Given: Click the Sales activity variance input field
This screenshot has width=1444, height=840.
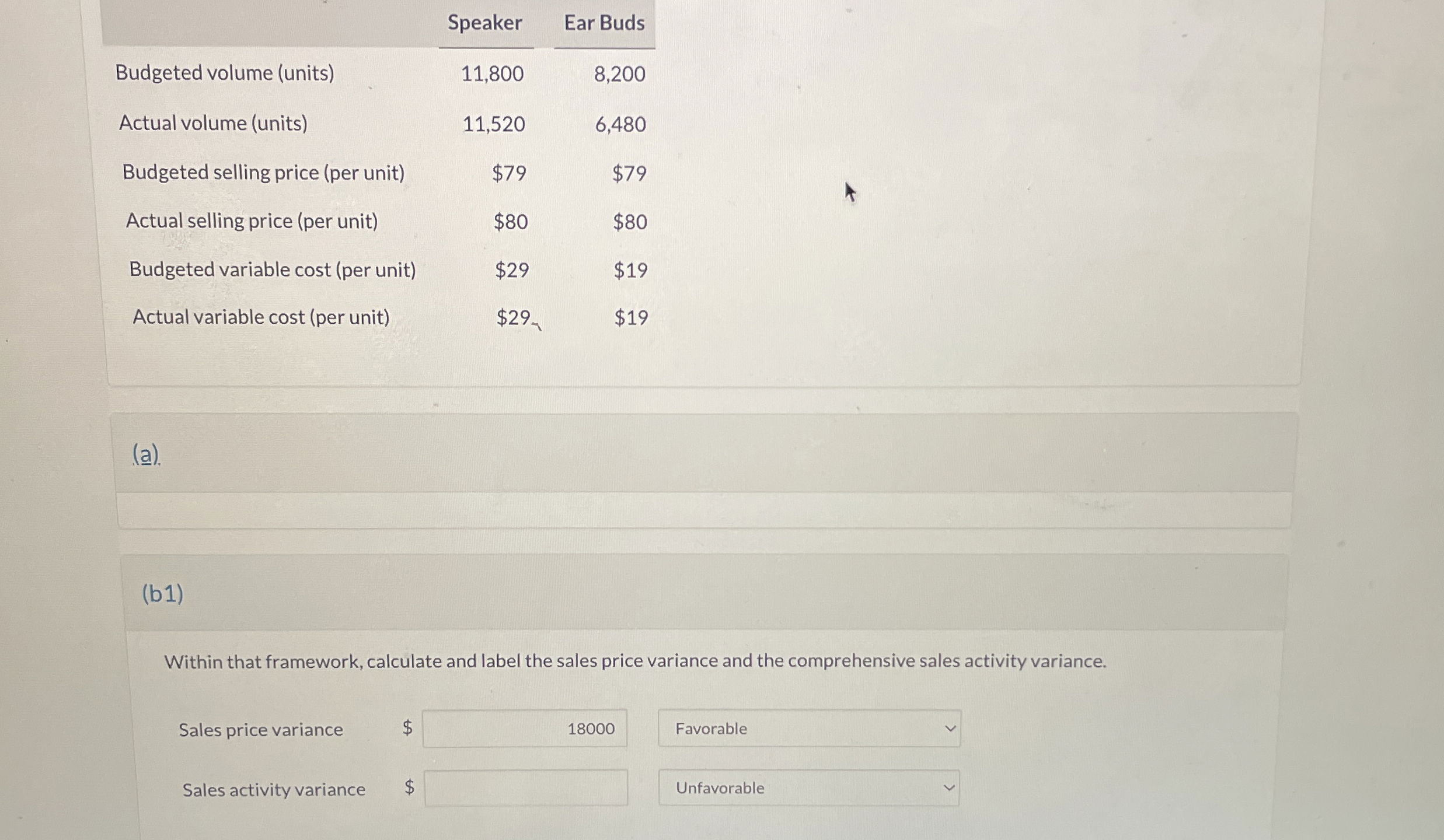Looking at the screenshot, I should pyautogui.click(x=525, y=788).
